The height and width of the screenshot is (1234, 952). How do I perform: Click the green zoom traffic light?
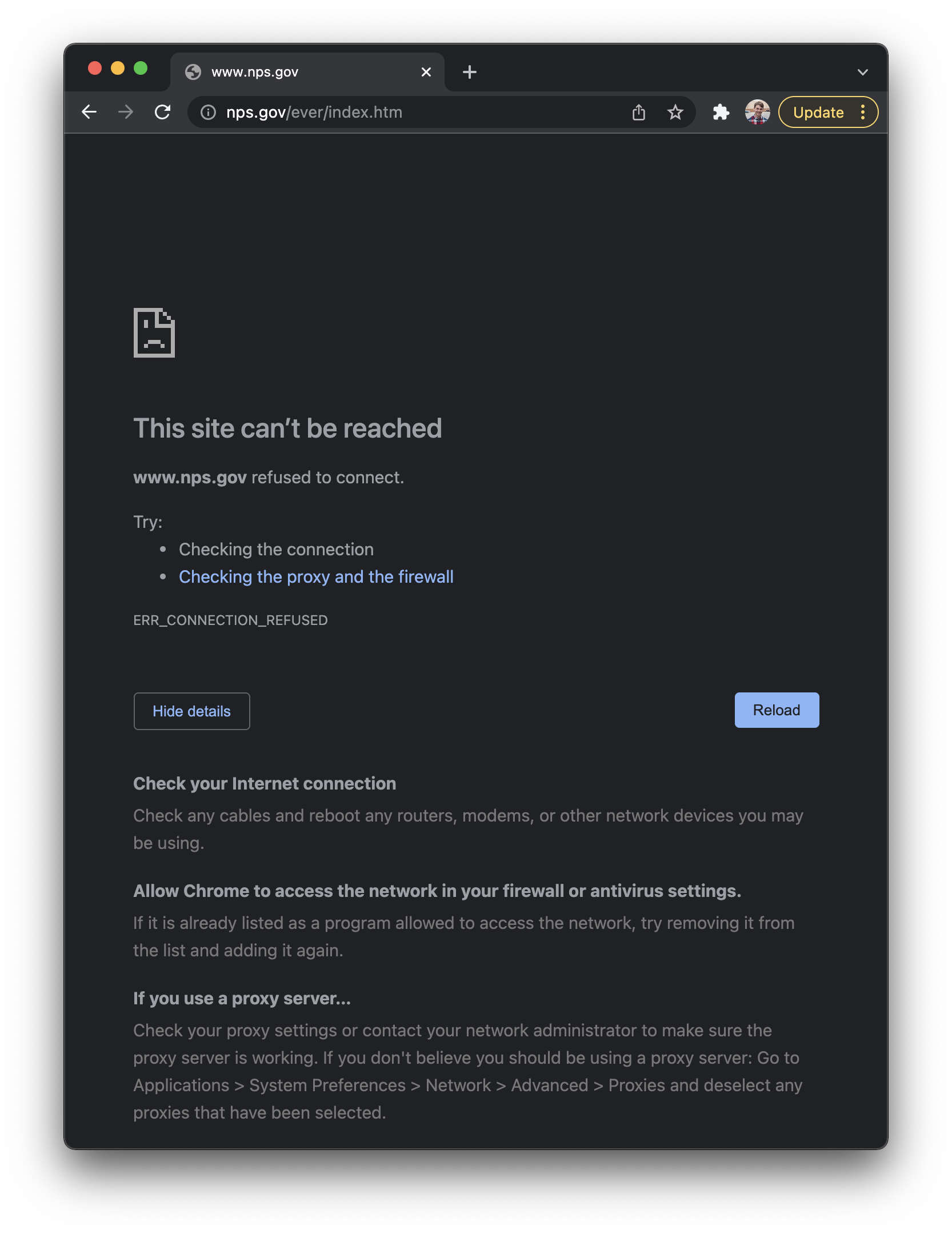[140, 67]
